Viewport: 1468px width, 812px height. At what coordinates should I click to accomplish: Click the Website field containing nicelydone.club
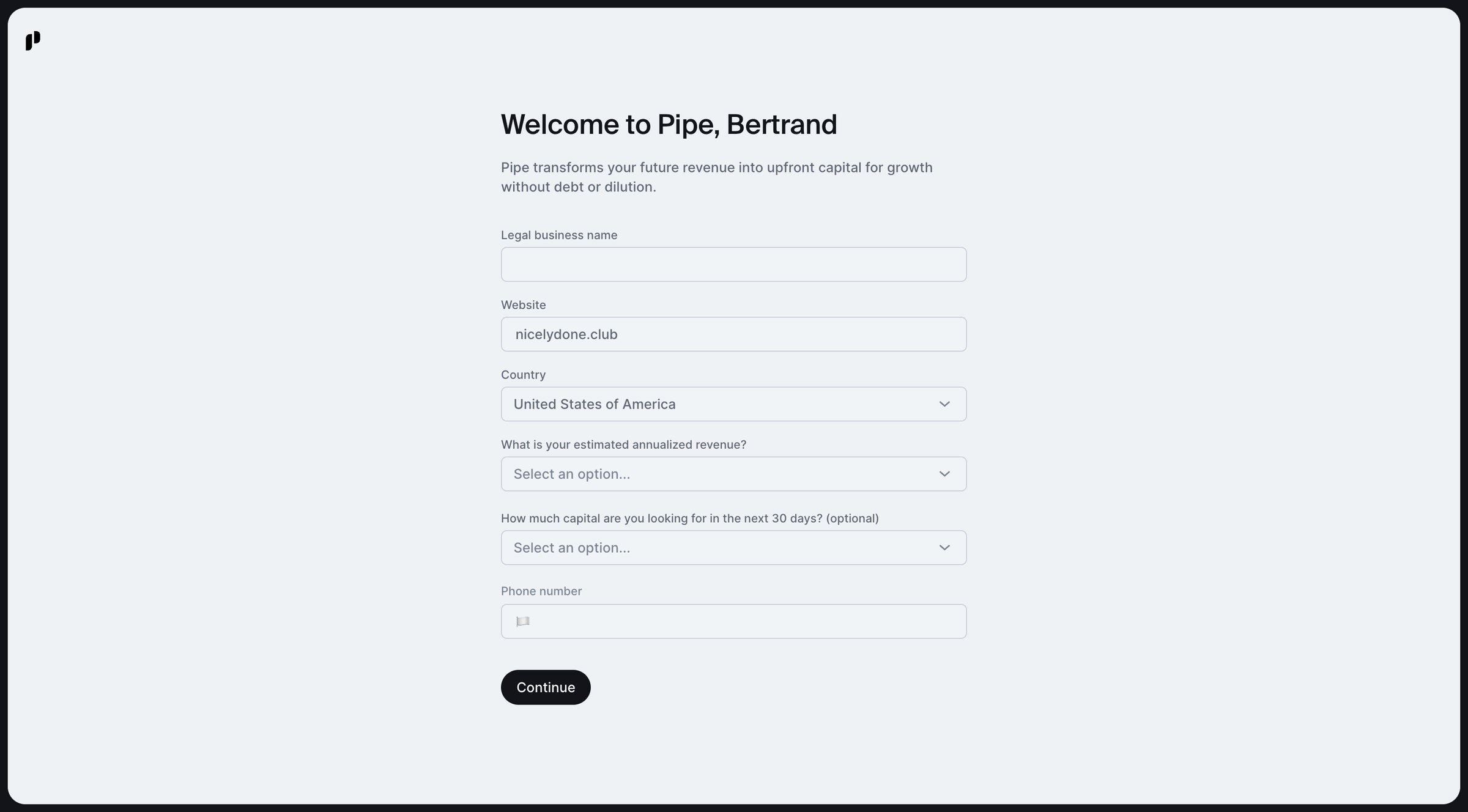pyautogui.click(x=733, y=334)
